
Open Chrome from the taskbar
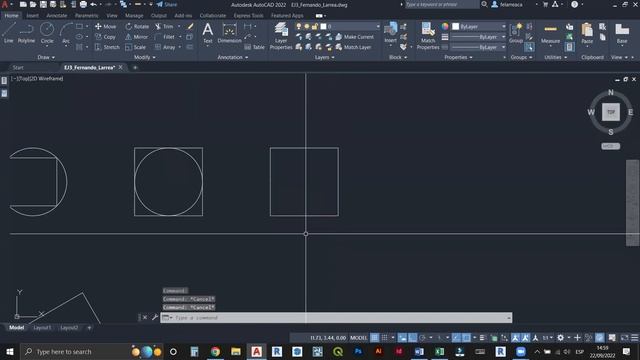tap(215, 351)
